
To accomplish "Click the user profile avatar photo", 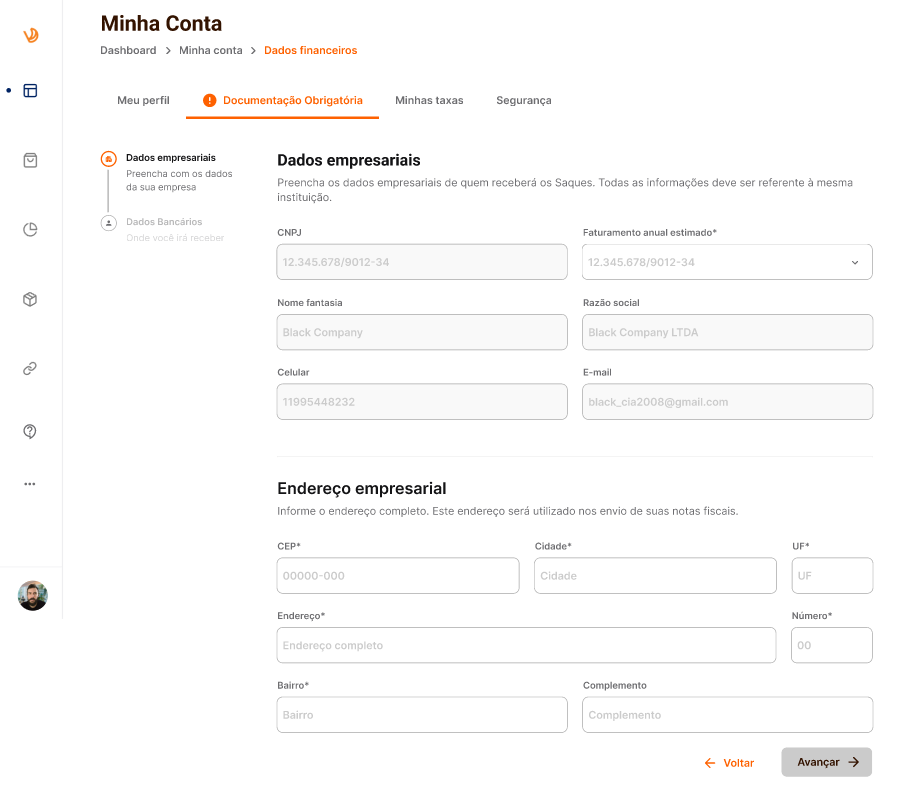I will (32, 595).
